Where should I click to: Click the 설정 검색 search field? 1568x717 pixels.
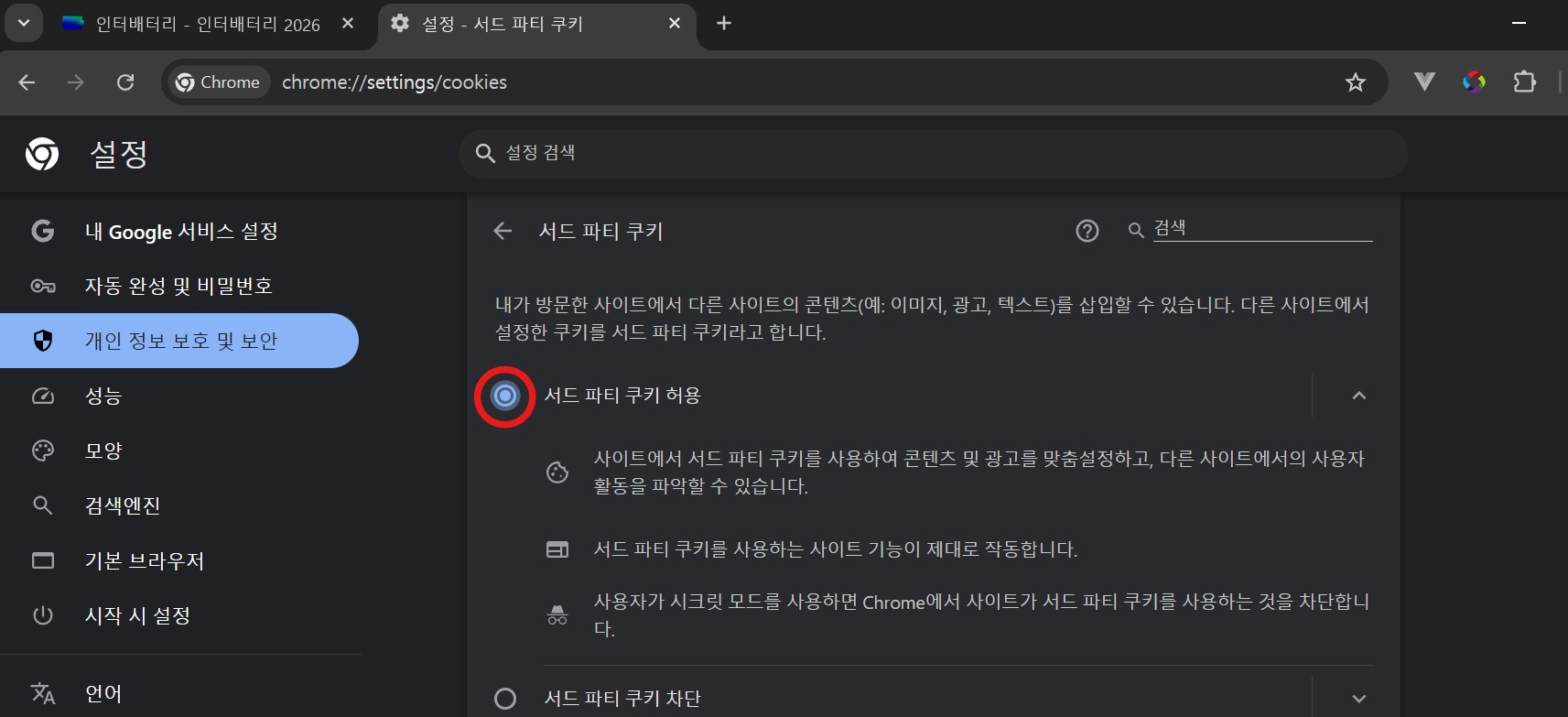[x=934, y=153]
